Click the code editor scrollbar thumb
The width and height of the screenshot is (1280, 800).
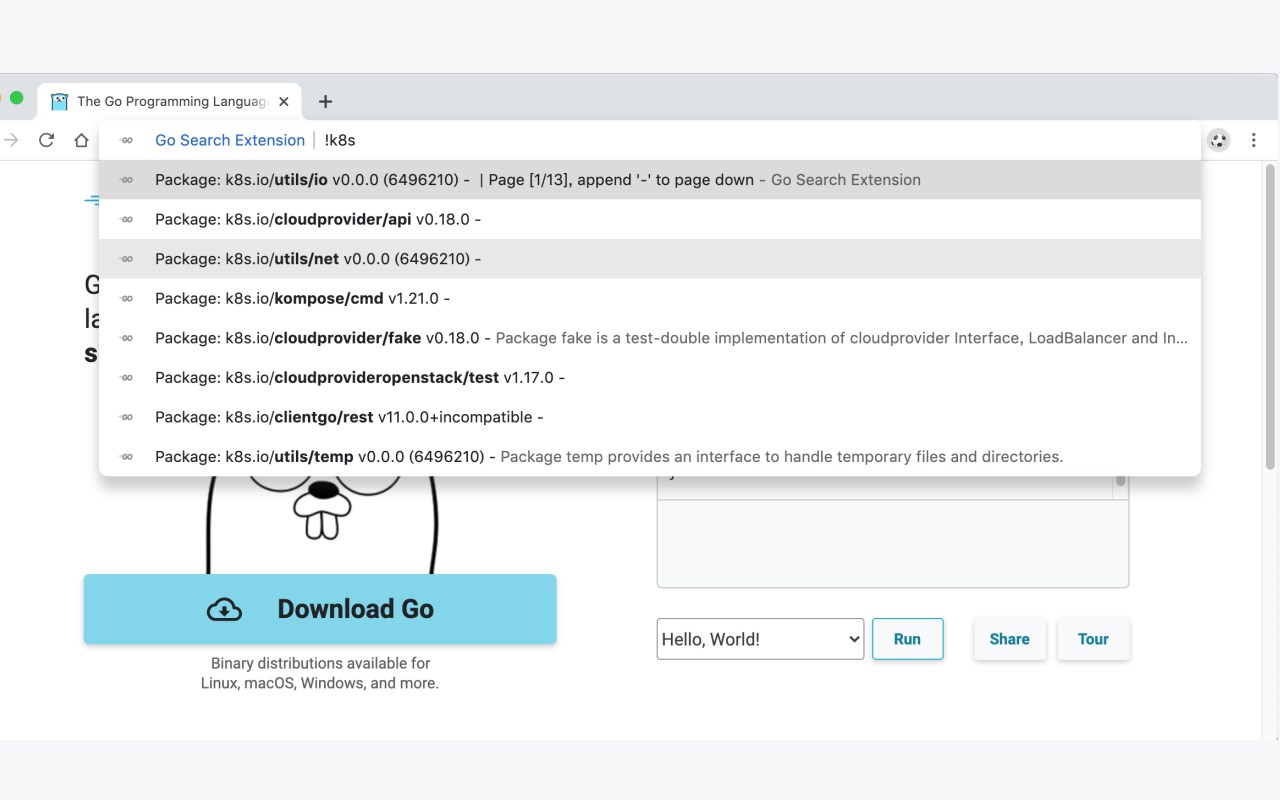coord(1121,482)
